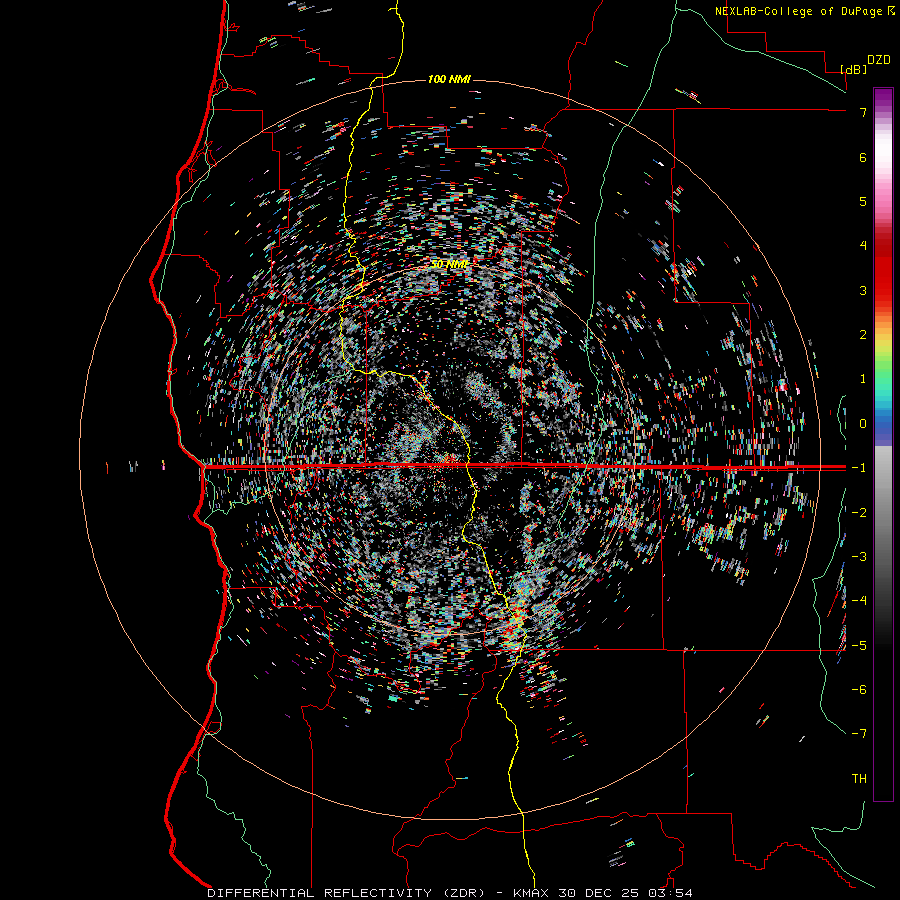Select the -1 value on the color scale
The height and width of the screenshot is (900, 900).
859,468
